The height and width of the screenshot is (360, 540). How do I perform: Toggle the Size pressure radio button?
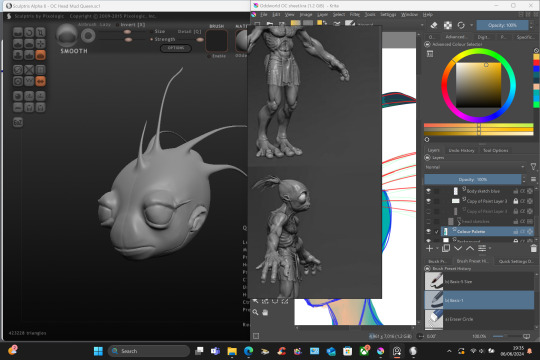[152, 31]
